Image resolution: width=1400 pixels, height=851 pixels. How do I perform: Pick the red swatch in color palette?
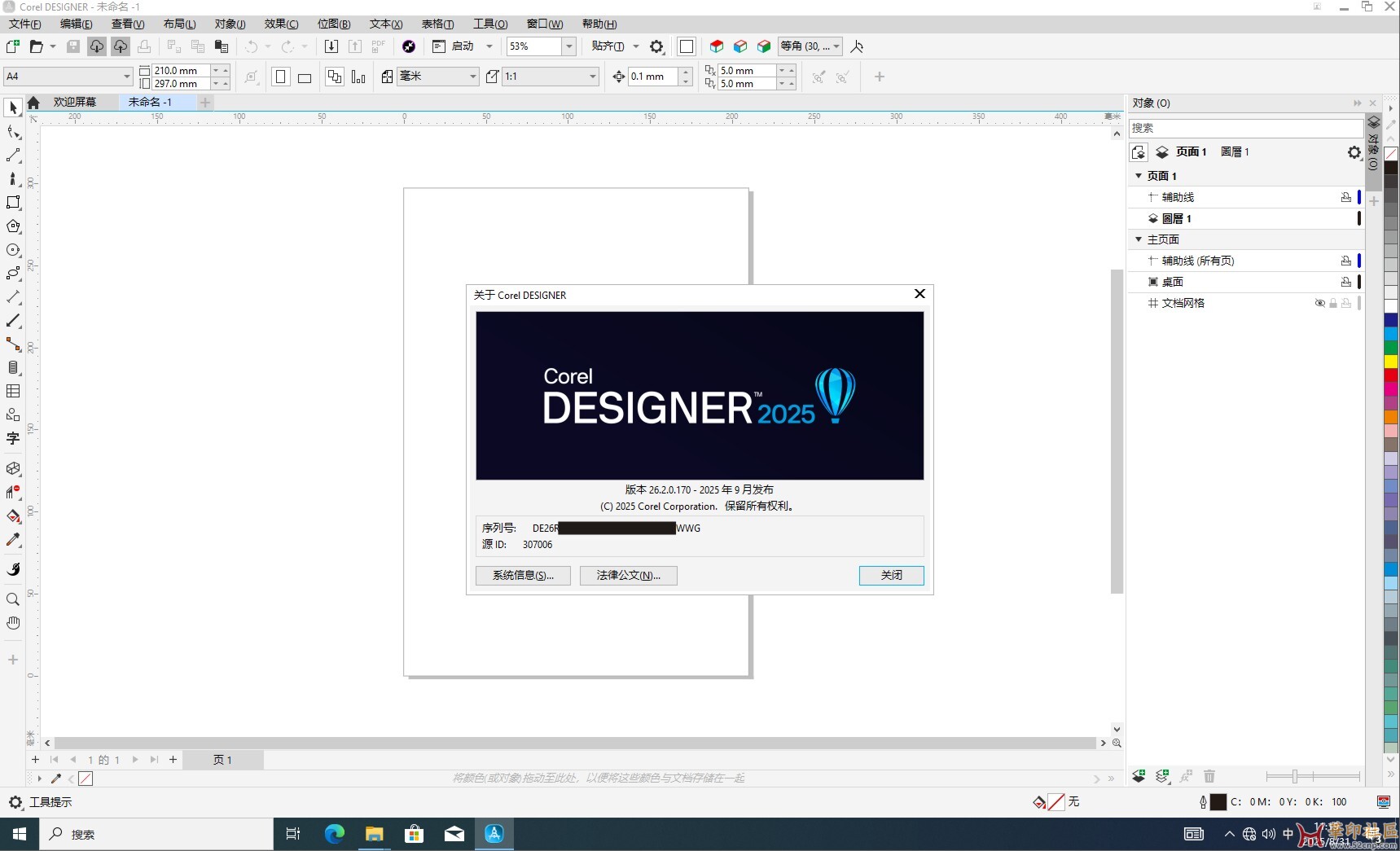(1391, 375)
